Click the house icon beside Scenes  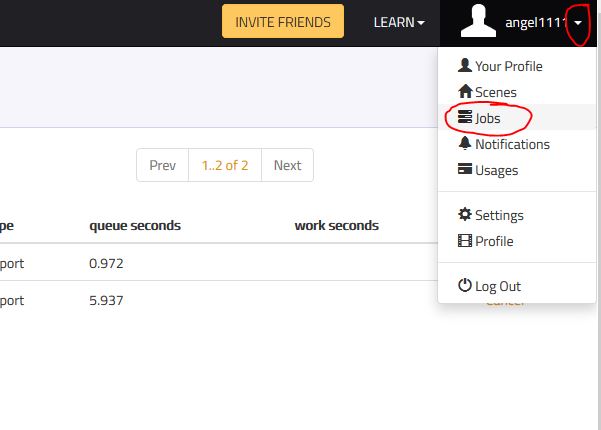[465, 91]
